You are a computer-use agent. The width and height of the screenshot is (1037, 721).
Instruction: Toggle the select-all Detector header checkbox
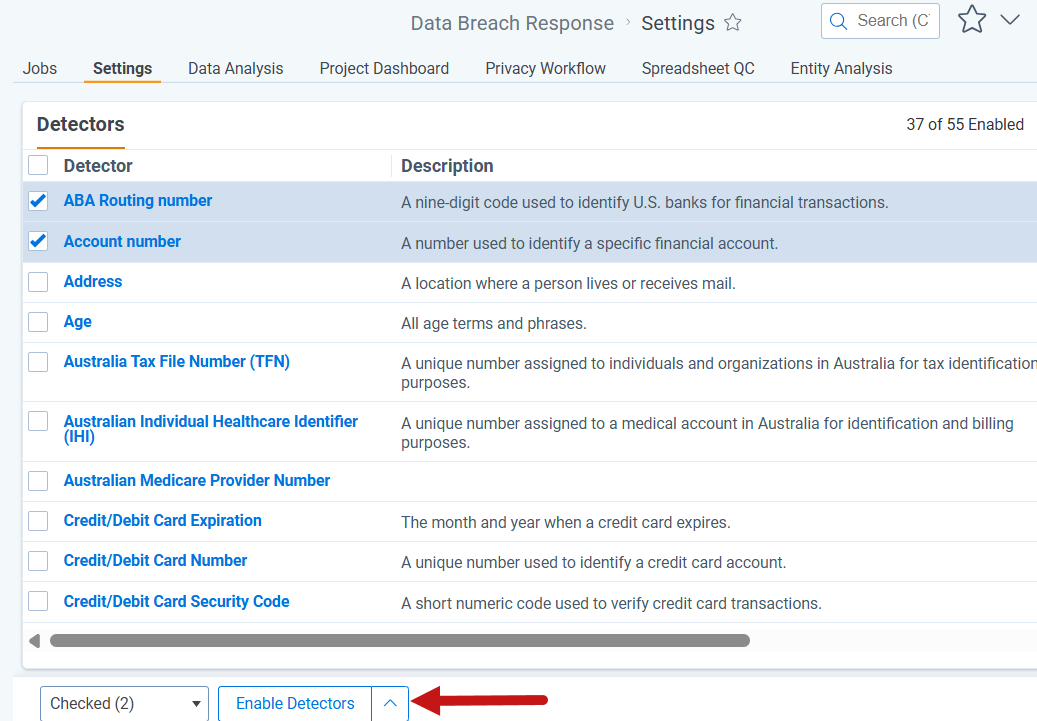point(38,165)
